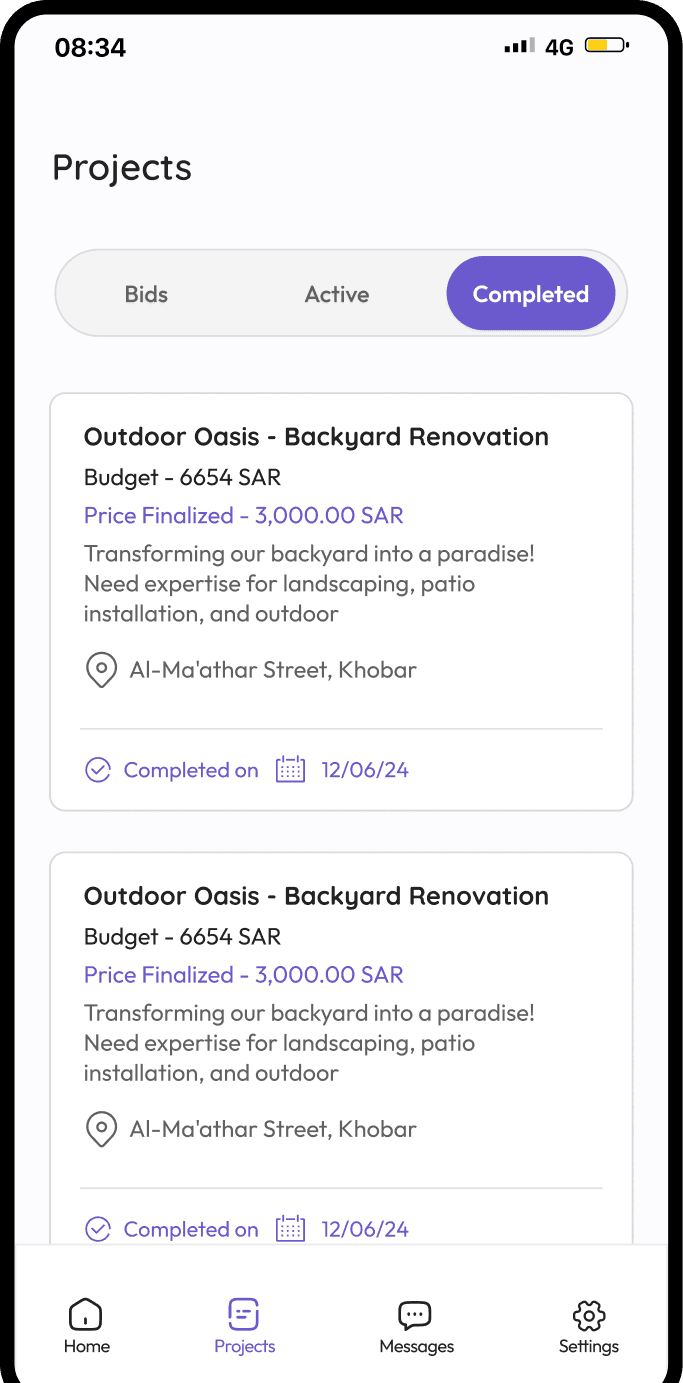The height and width of the screenshot is (1383, 683).
Task: Tap the location pin icon in first card
Action: pyautogui.click(x=101, y=670)
